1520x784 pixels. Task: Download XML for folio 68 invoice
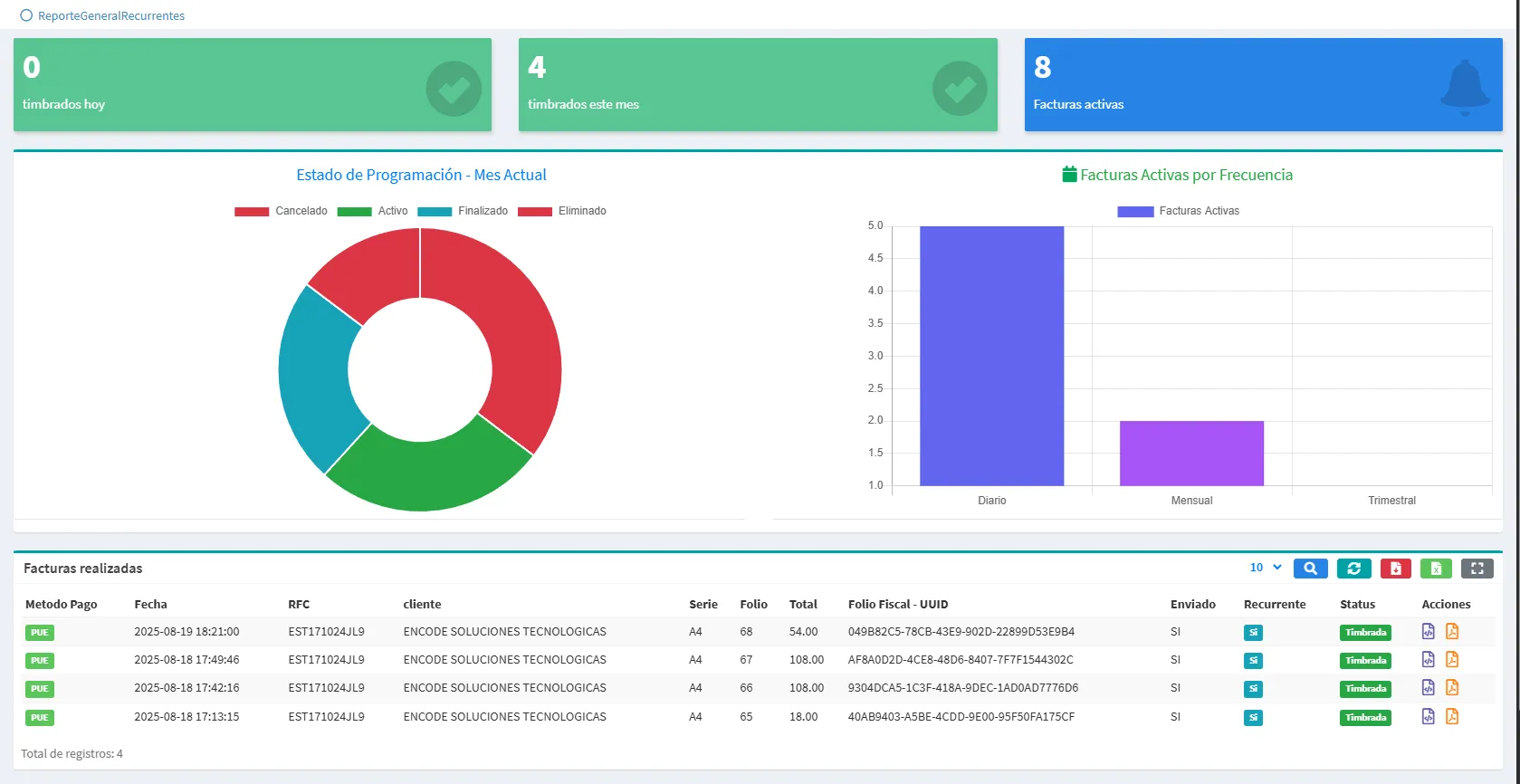1429,631
